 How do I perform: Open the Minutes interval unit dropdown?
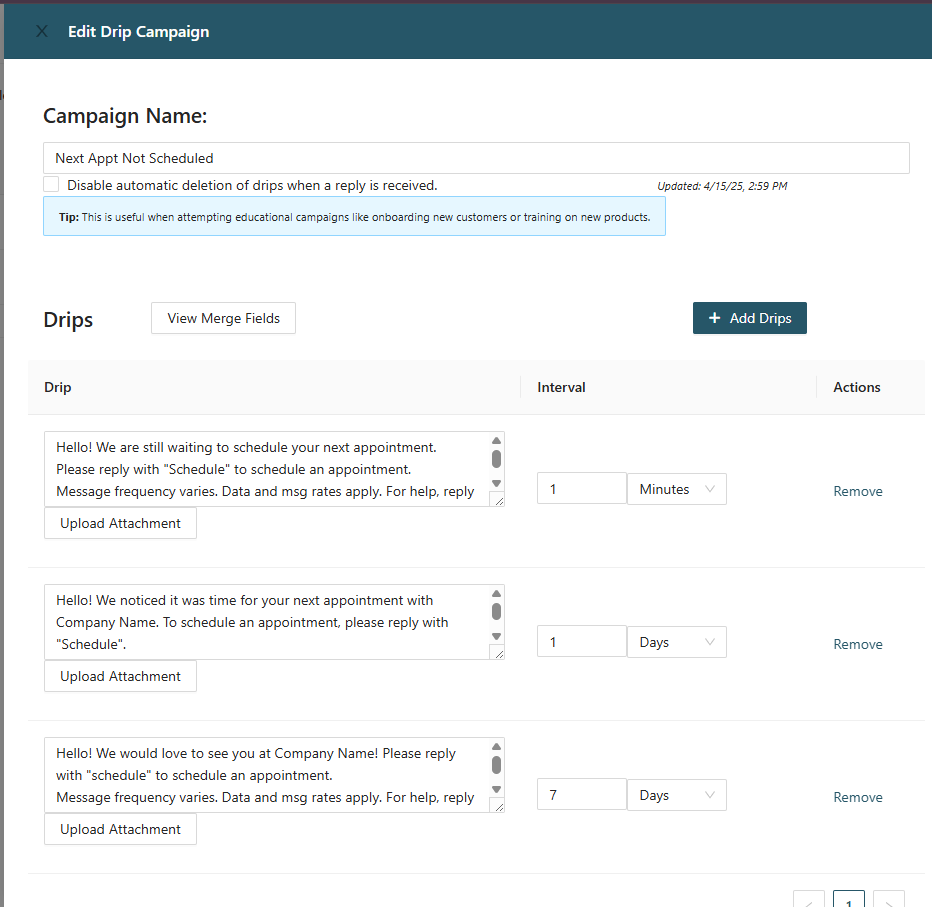pos(677,489)
